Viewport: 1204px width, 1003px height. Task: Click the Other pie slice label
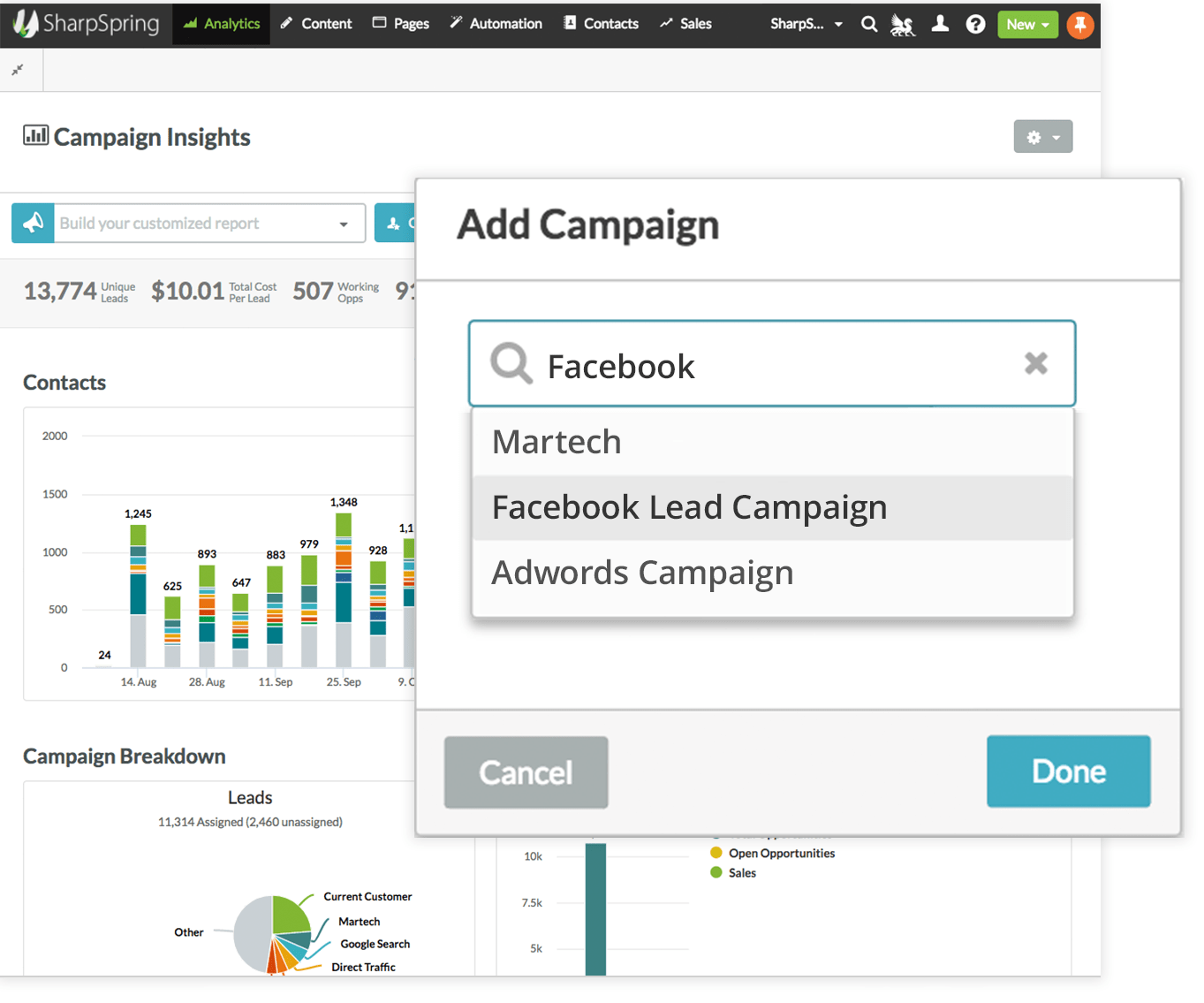point(189,932)
